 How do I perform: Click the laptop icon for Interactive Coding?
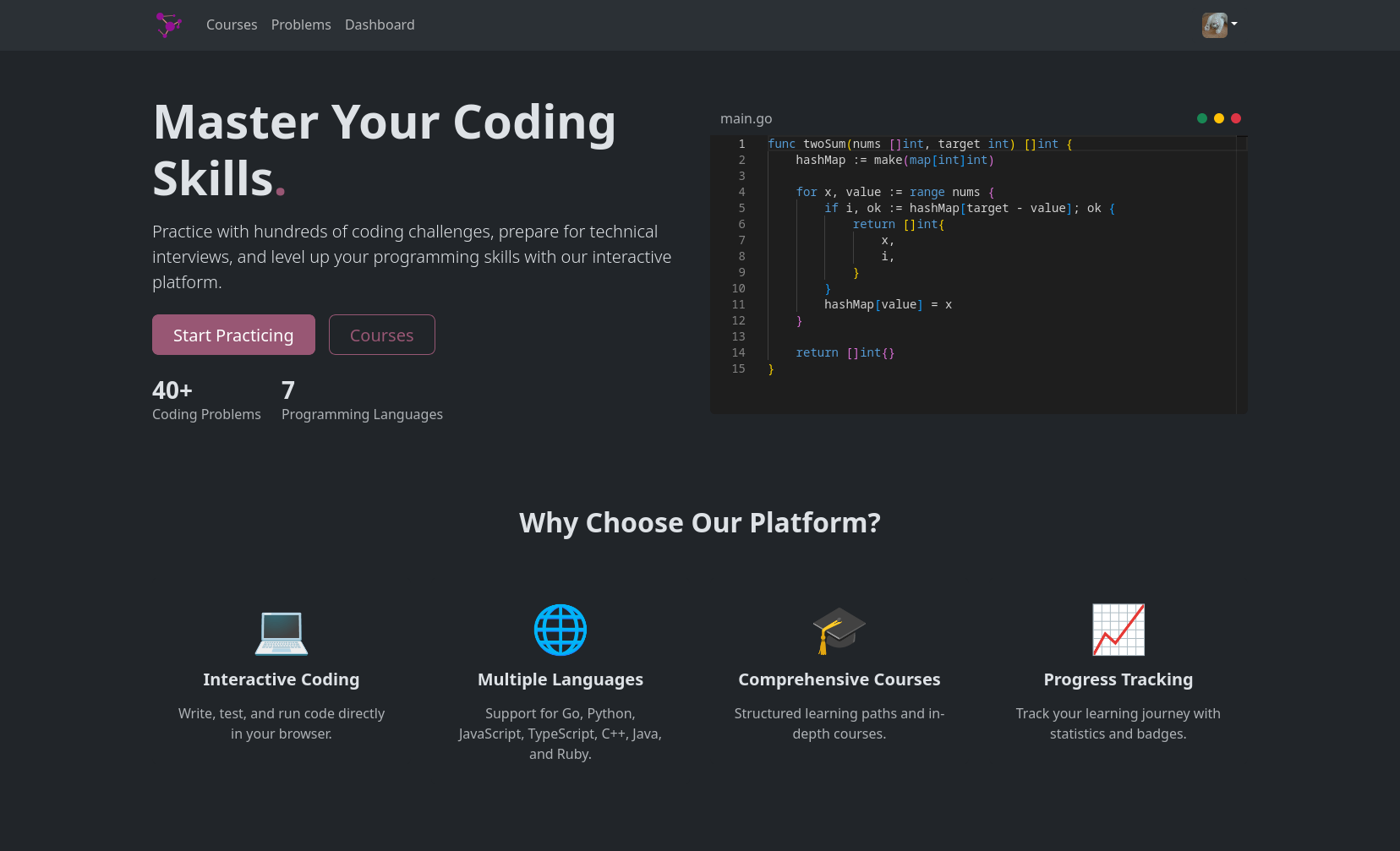[282, 630]
